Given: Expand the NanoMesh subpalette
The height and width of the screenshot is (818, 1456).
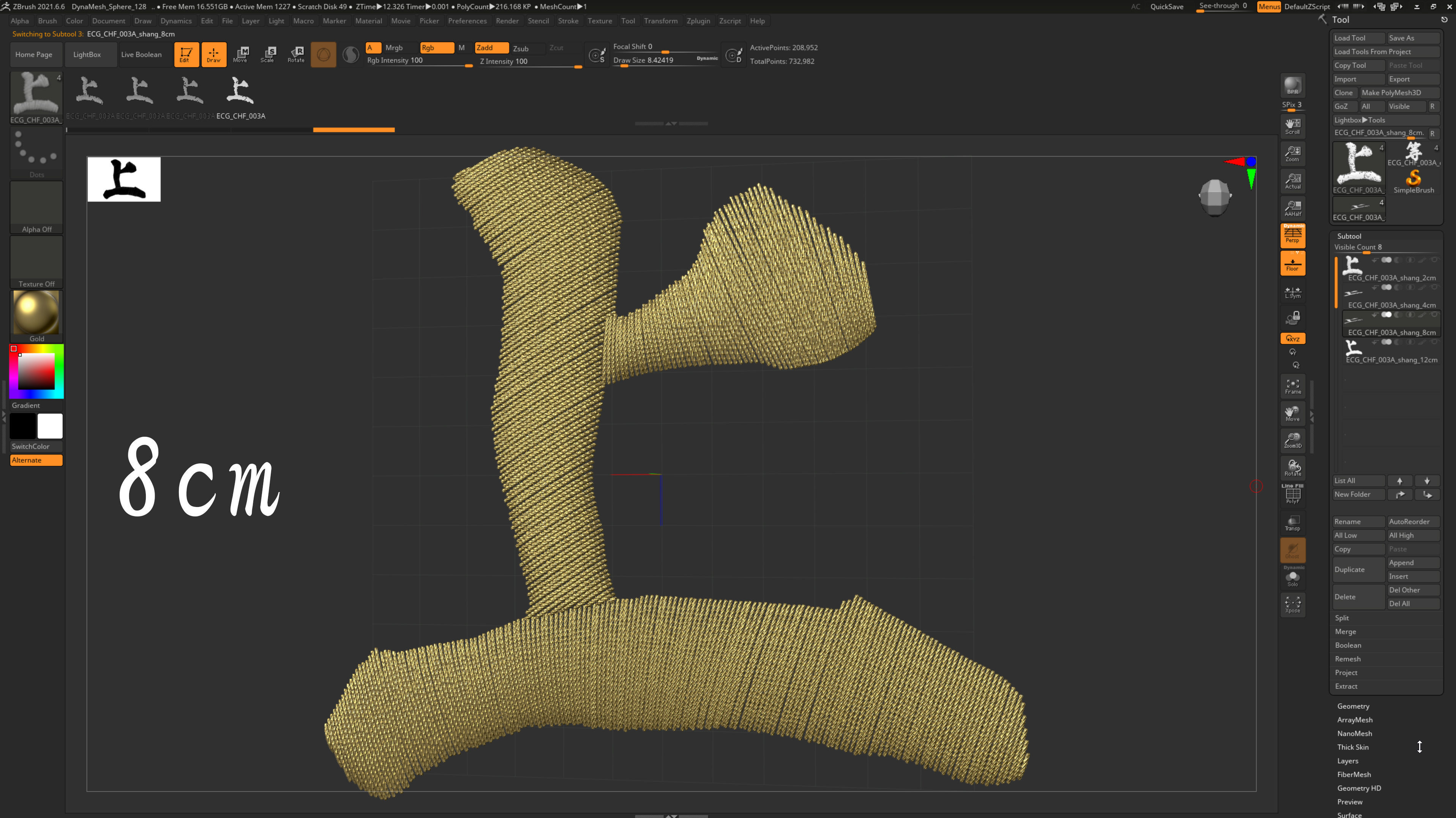Looking at the screenshot, I should (x=1354, y=733).
